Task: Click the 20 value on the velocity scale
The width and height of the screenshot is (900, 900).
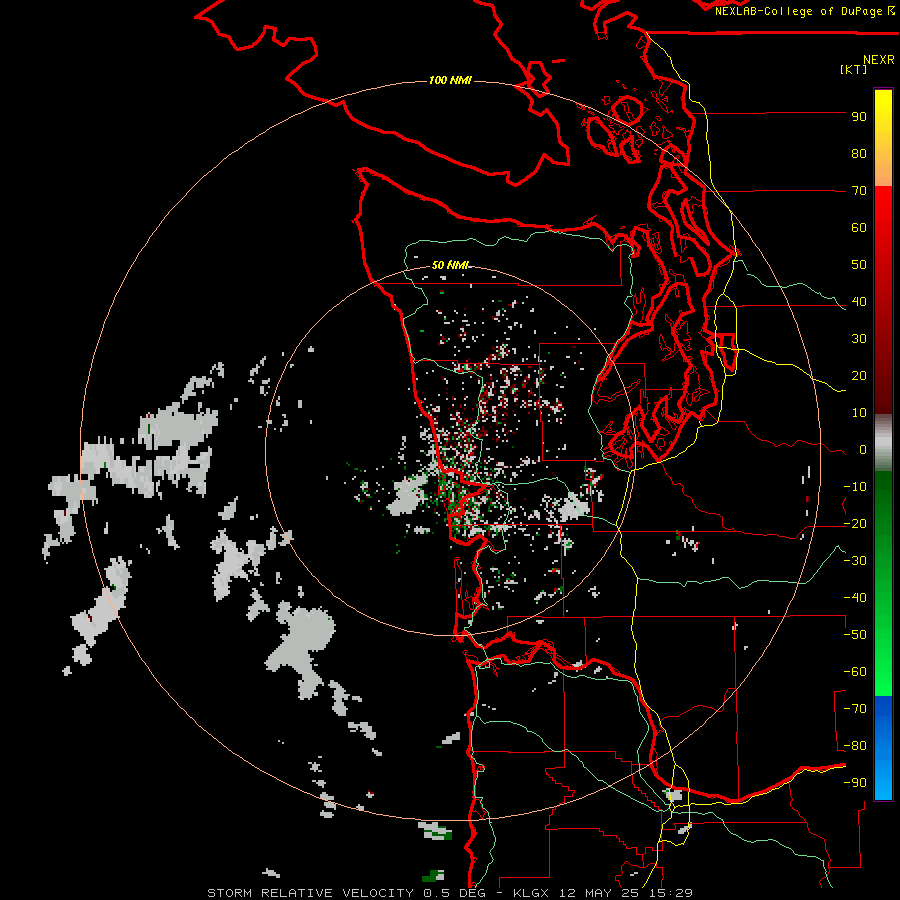Action: [x=859, y=376]
